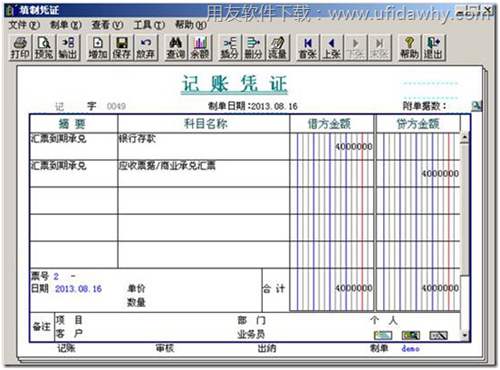Select first row 汇票到期承兑 summary cell
This screenshot has width=500, height=370.
point(74,146)
